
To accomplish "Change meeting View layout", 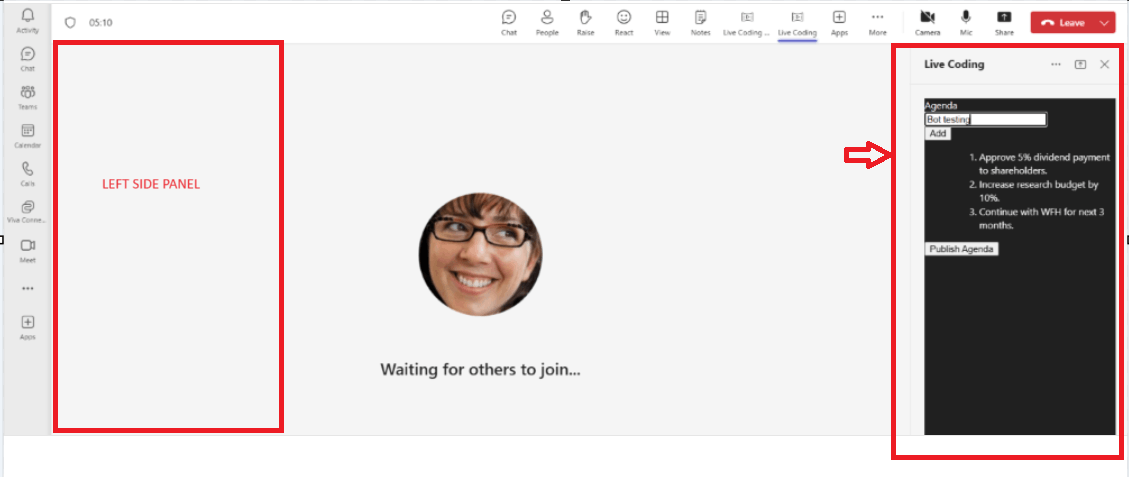I will click(662, 22).
